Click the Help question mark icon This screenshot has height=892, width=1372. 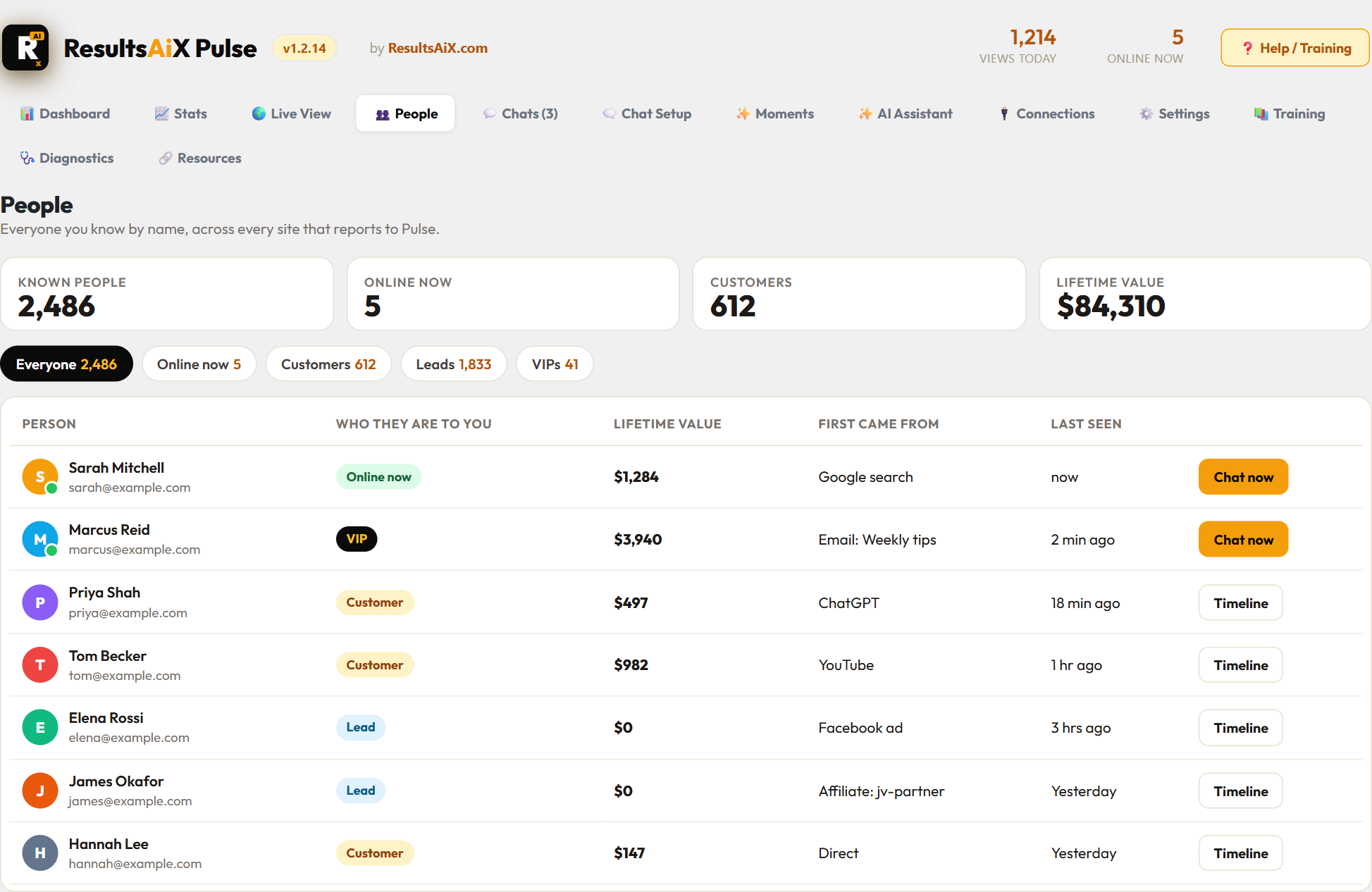pyautogui.click(x=1247, y=49)
